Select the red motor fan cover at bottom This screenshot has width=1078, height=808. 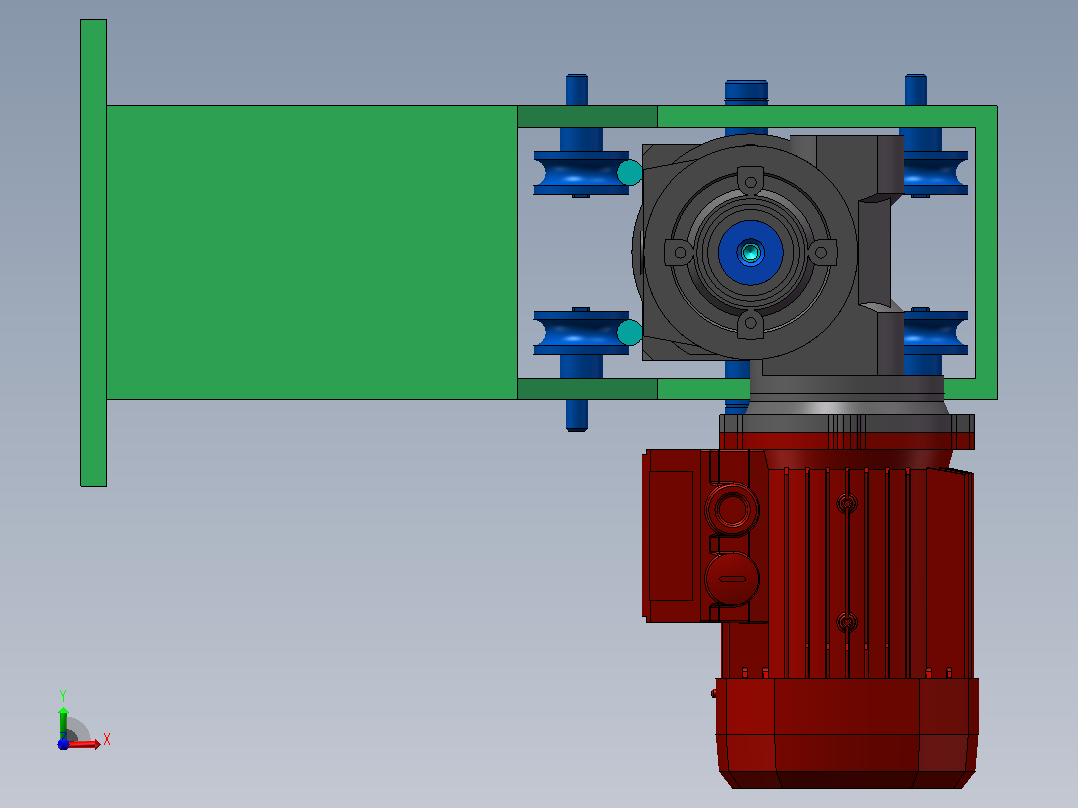click(847, 733)
